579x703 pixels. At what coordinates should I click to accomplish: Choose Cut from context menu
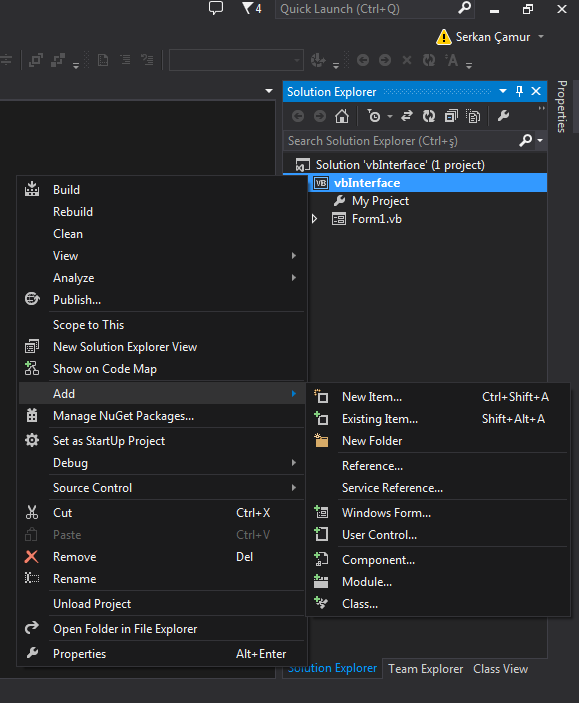point(162,512)
